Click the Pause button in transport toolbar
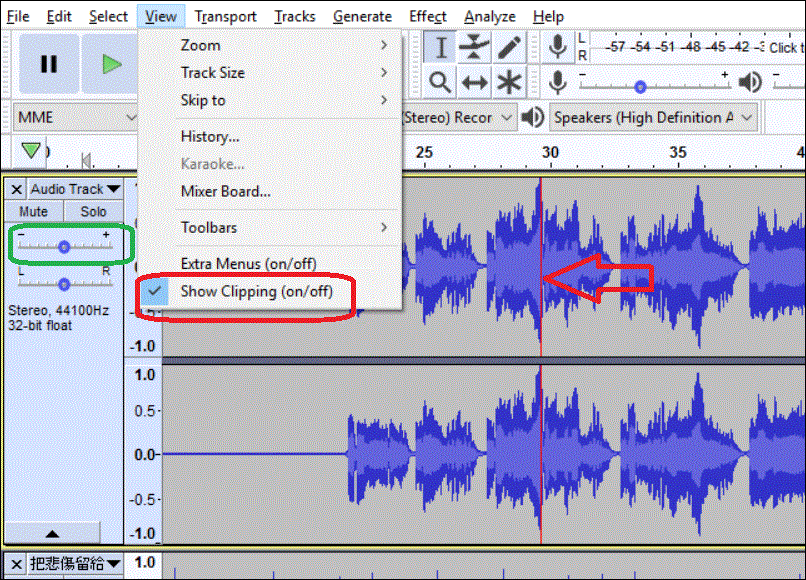Image resolution: width=806 pixels, height=580 pixels. pyautogui.click(x=48, y=64)
